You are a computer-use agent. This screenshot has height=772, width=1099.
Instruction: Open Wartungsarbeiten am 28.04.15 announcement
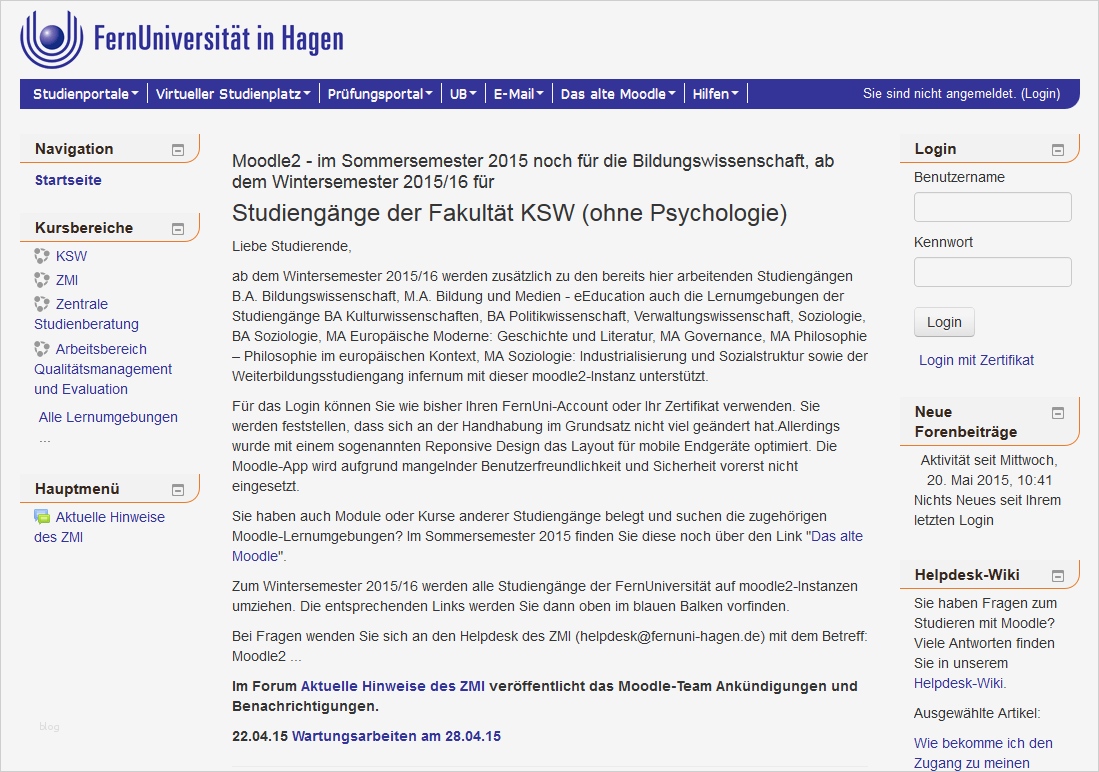[396, 736]
